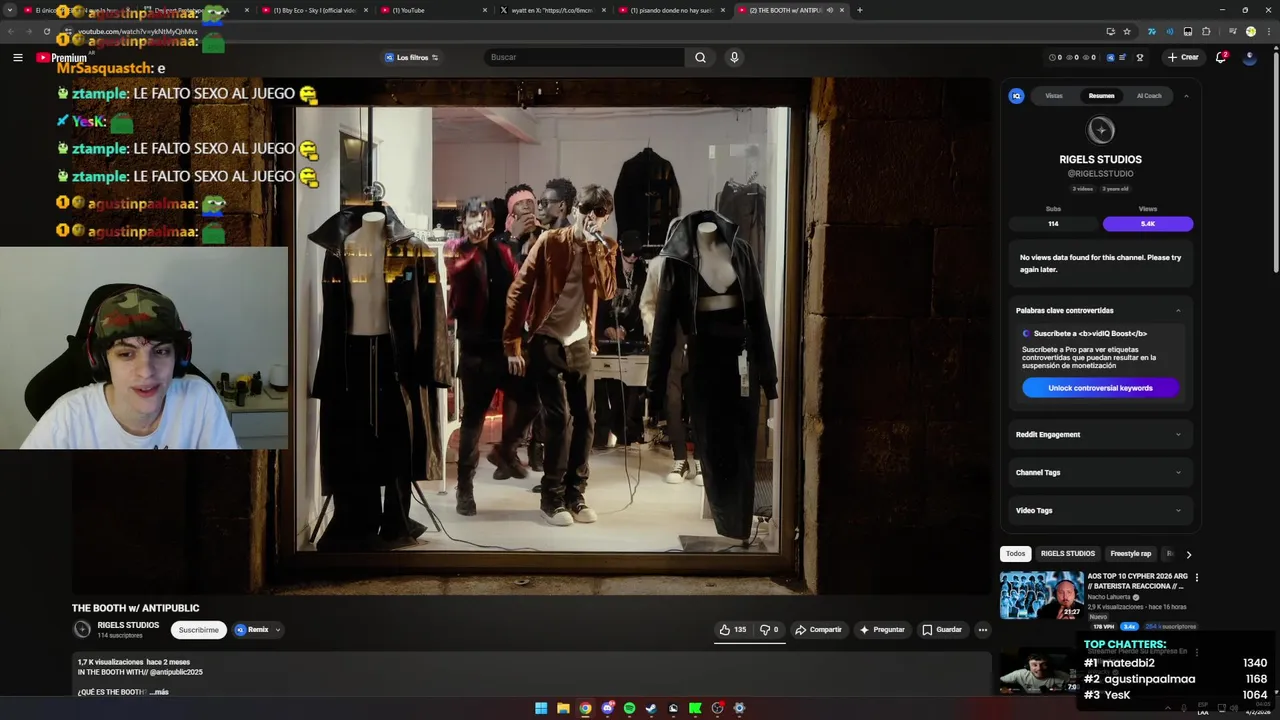Bookmark this page with star icon
The width and height of the screenshot is (1280, 720).
[1127, 31]
